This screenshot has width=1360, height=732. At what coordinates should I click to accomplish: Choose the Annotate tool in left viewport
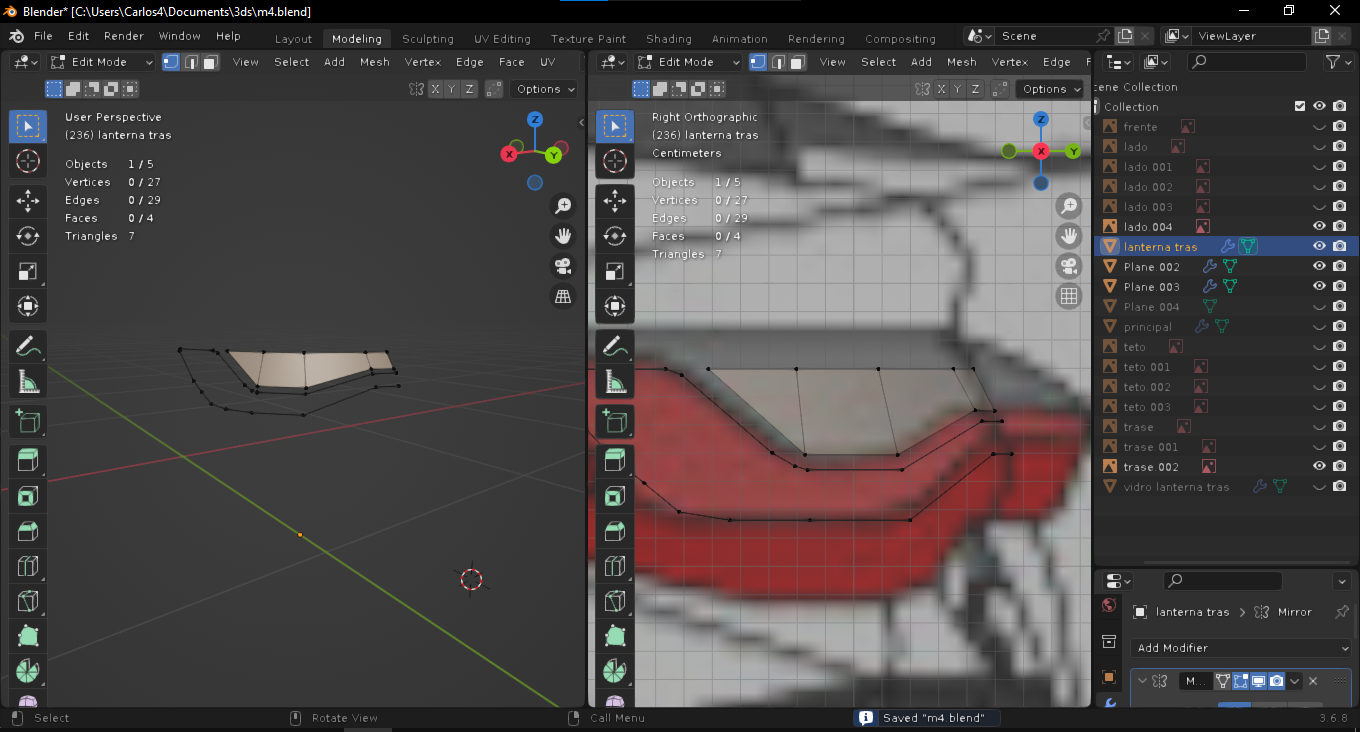(x=28, y=346)
